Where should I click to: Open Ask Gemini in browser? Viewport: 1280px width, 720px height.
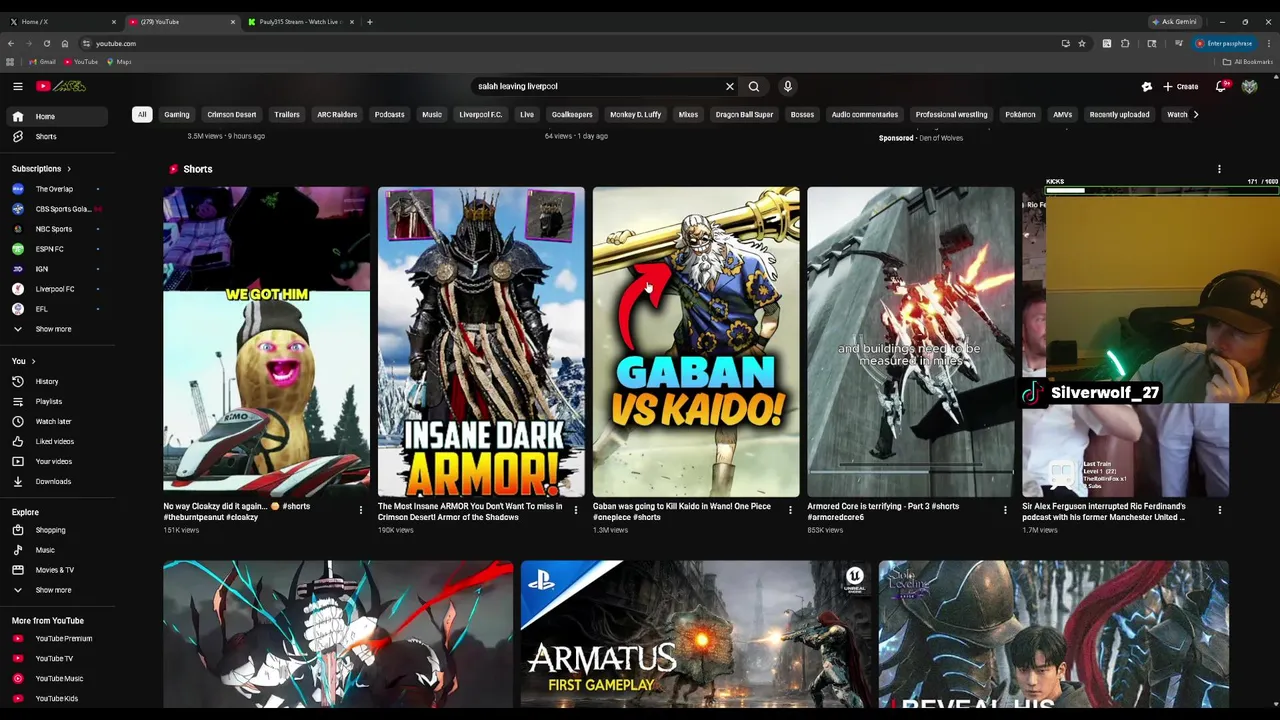click(1175, 21)
